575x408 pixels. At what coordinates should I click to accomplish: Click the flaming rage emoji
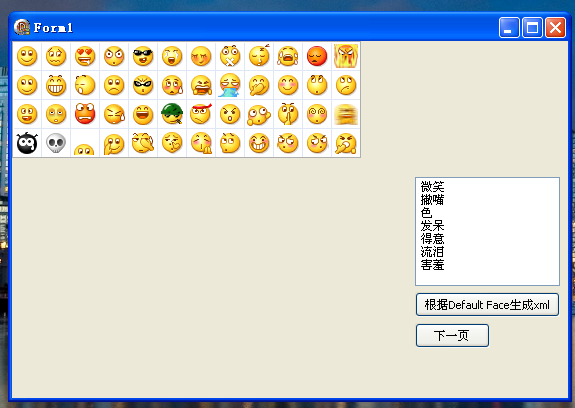point(346,56)
